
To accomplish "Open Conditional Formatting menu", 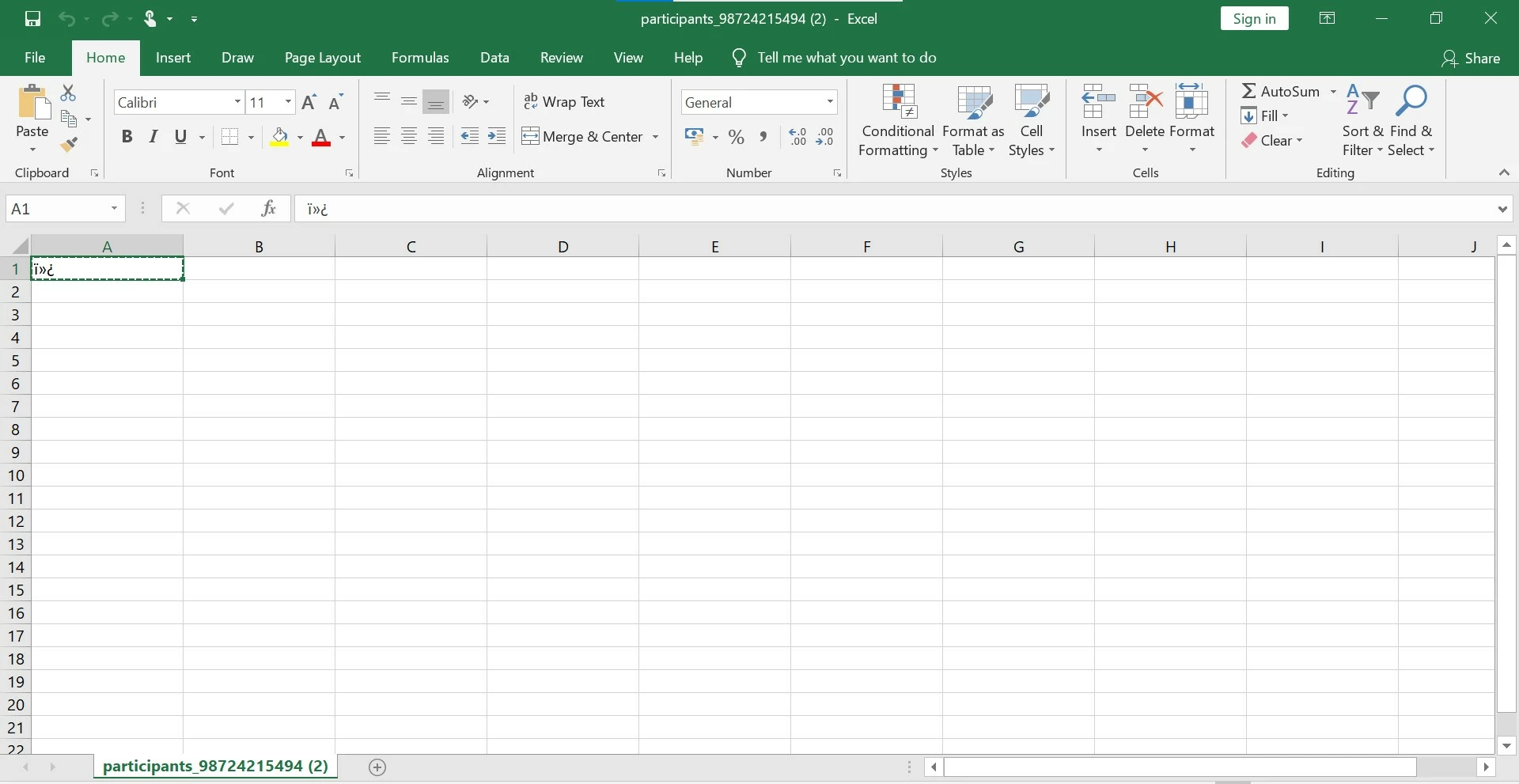I will click(898, 120).
